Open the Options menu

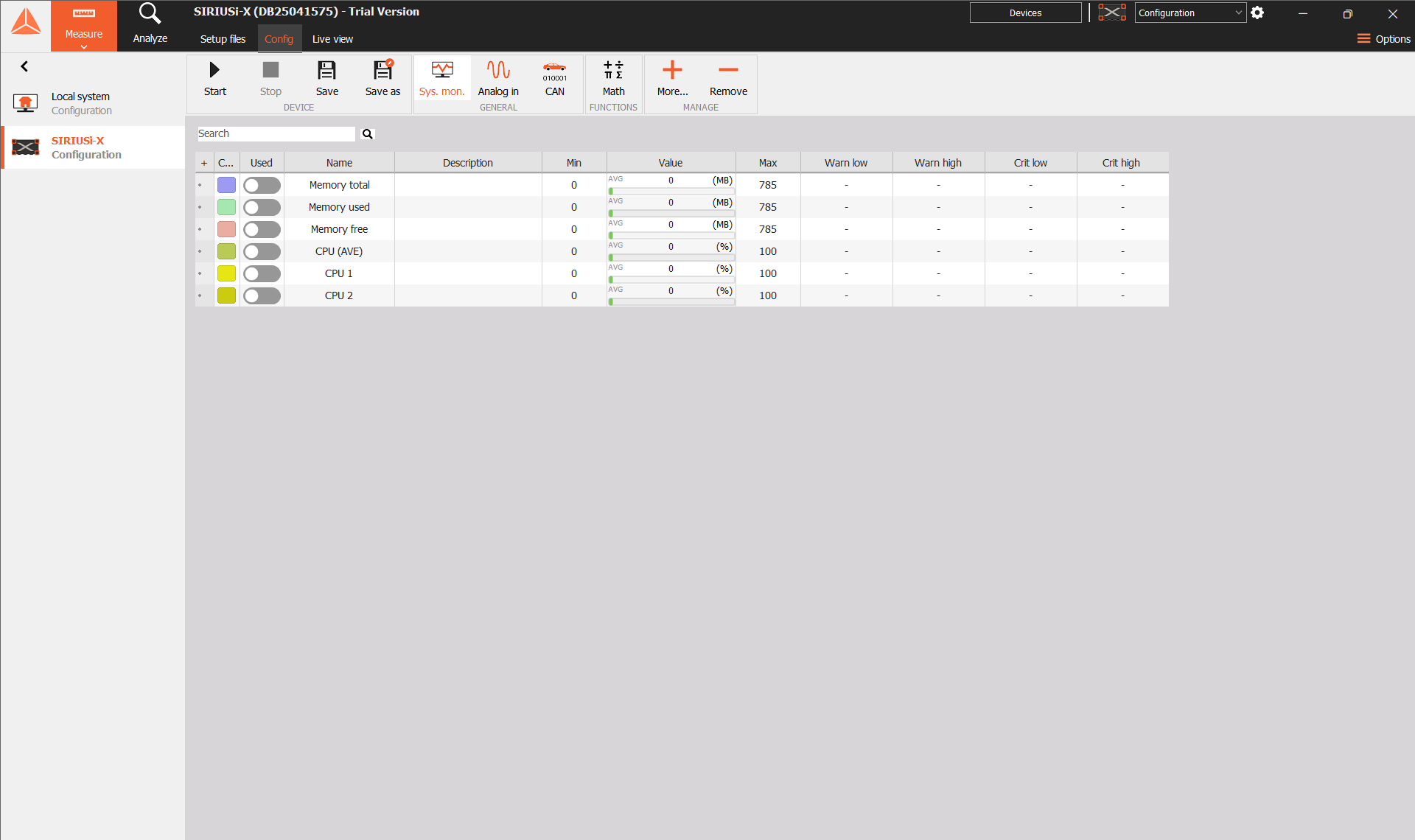(x=1383, y=39)
